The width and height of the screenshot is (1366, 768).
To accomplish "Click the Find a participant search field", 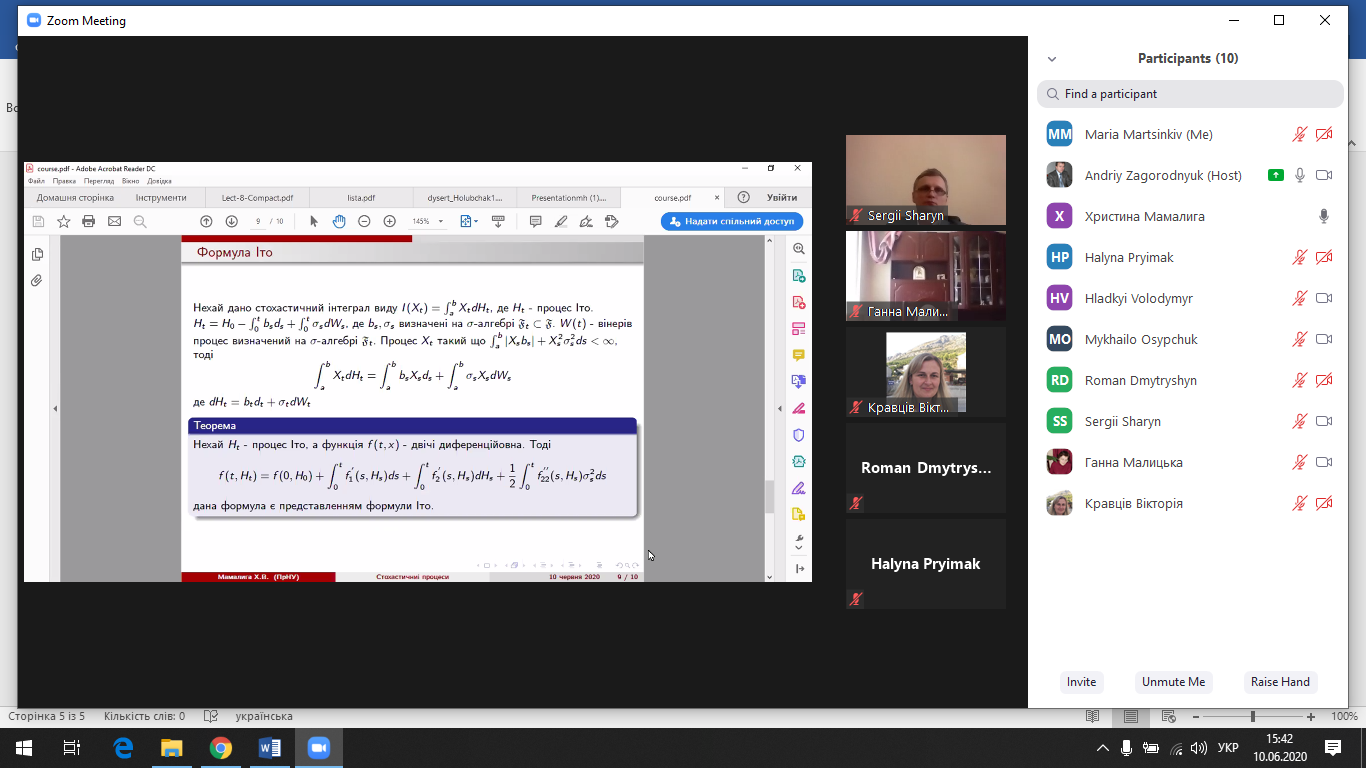I will tap(1190, 94).
